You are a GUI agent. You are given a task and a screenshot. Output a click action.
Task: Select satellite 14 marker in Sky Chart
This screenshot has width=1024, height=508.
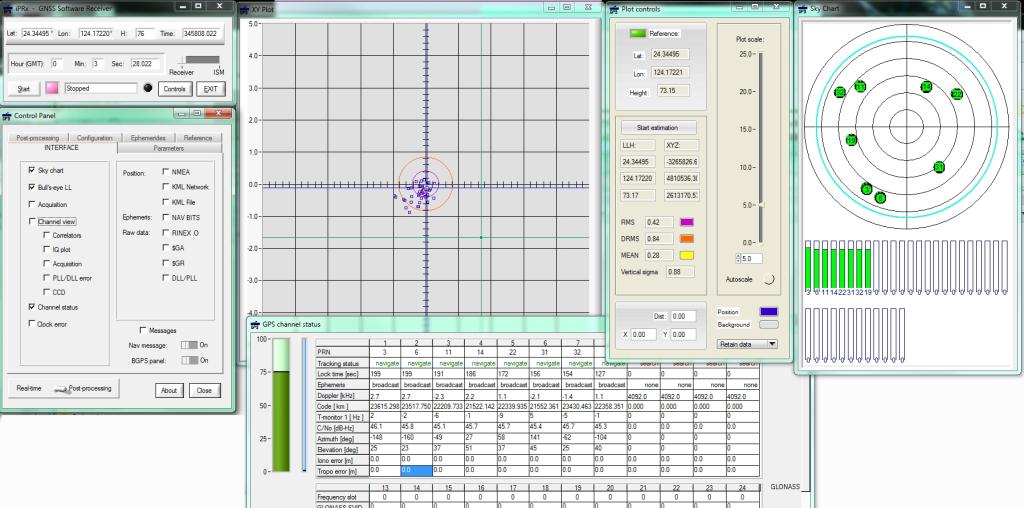925,87
